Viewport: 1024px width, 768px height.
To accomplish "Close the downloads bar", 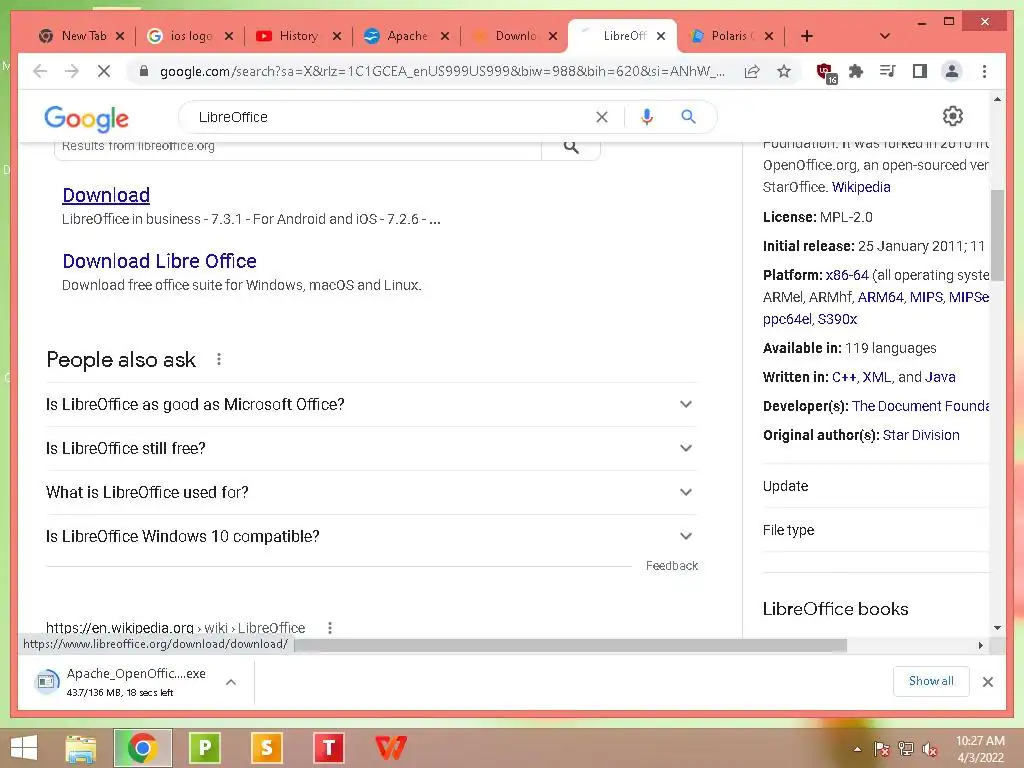I will [987, 682].
